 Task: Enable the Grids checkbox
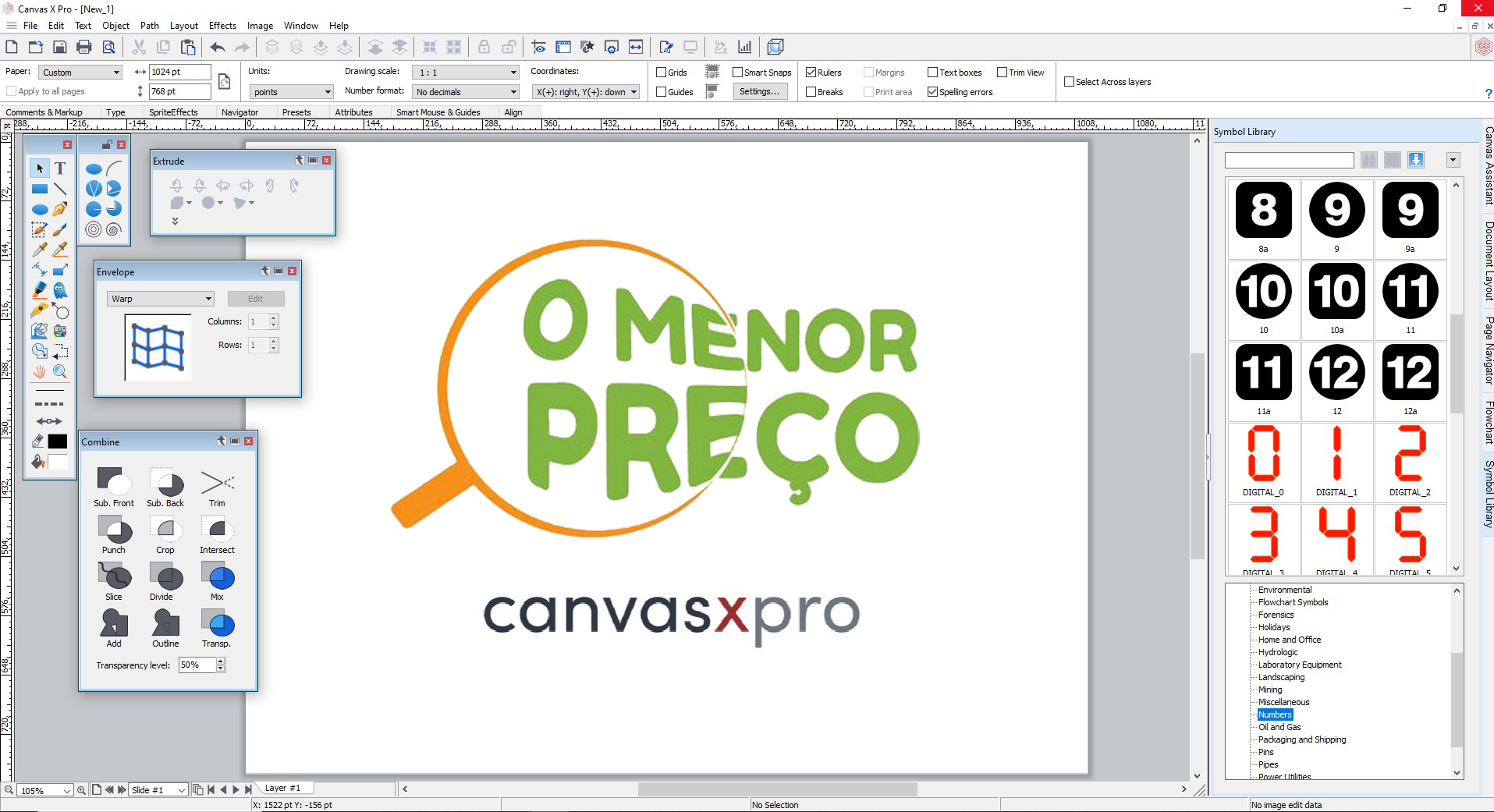pyautogui.click(x=662, y=73)
